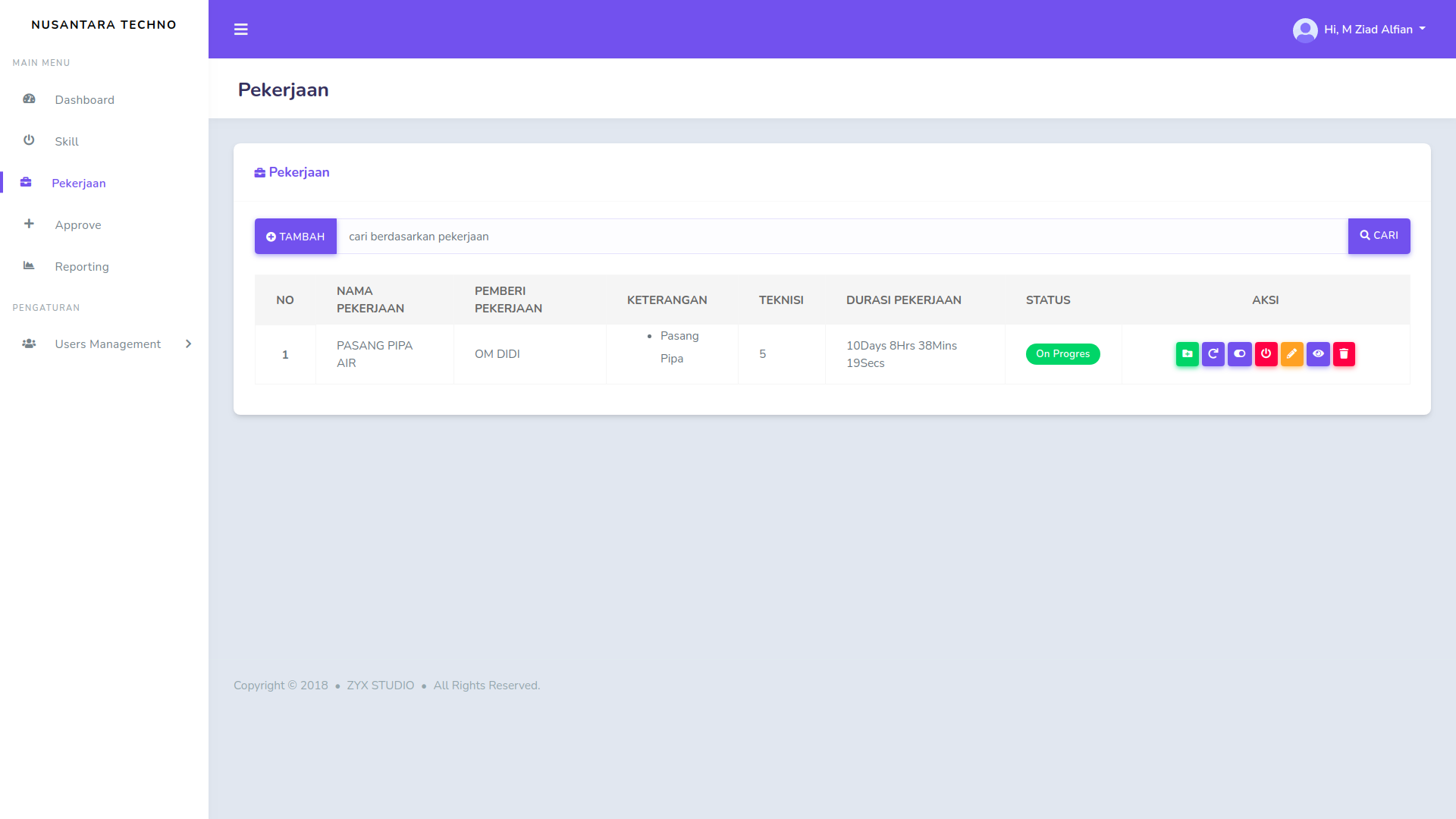The width and height of the screenshot is (1456, 819).
Task: Open the Skill menu item
Action: click(104, 141)
